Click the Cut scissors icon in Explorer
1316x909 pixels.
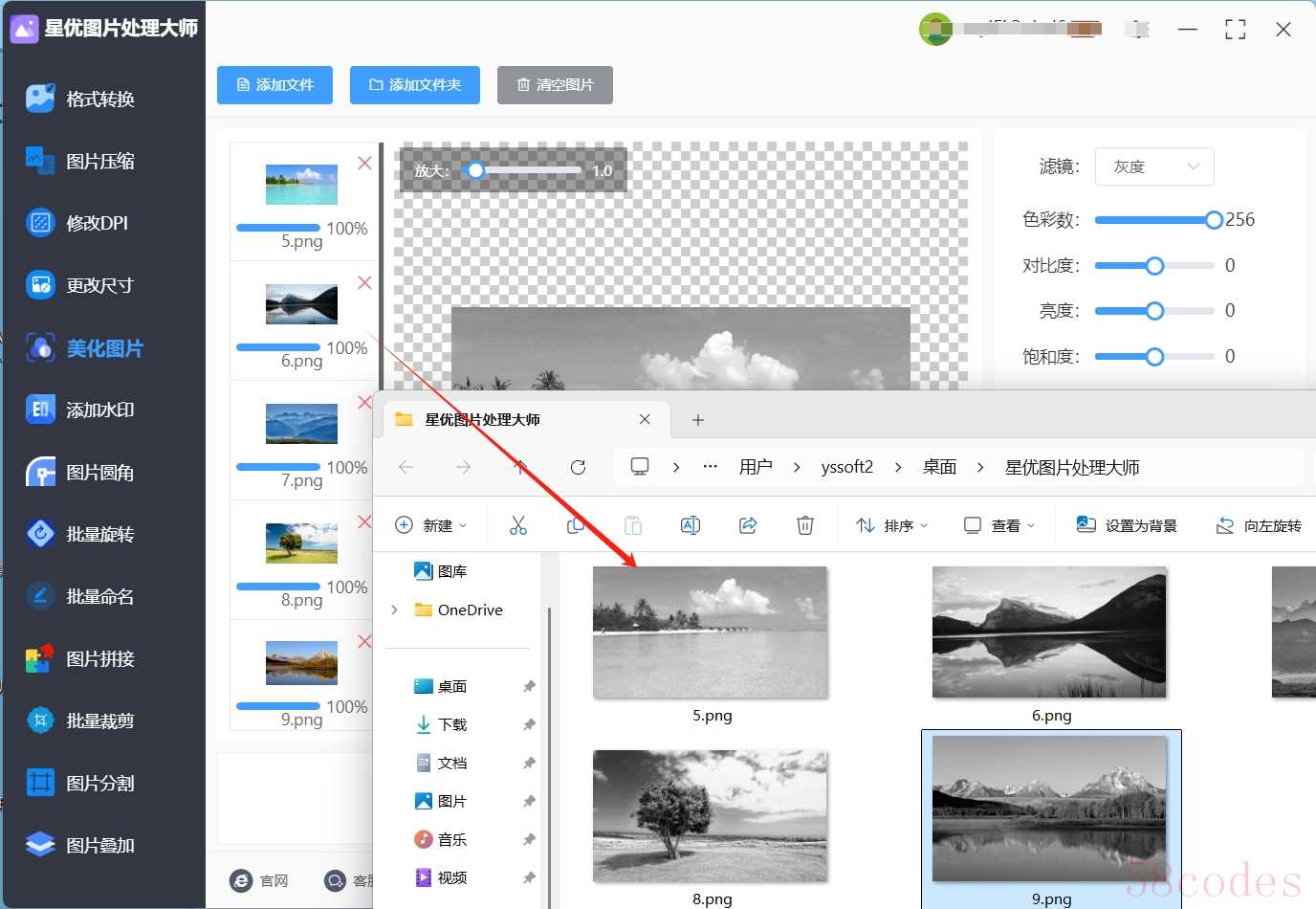tap(518, 525)
